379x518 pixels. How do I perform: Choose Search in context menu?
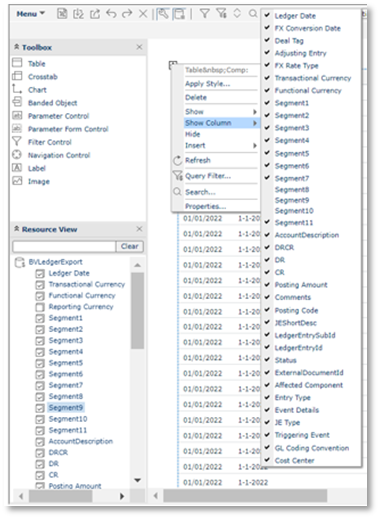pyautogui.click(x=200, y=192)
